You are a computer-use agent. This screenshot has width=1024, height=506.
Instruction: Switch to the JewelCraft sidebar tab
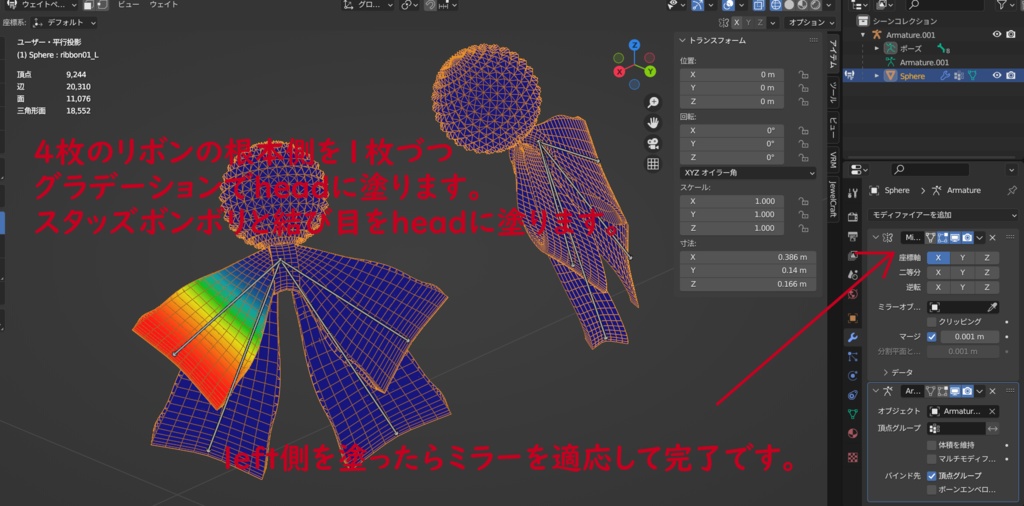coord(833,198)
